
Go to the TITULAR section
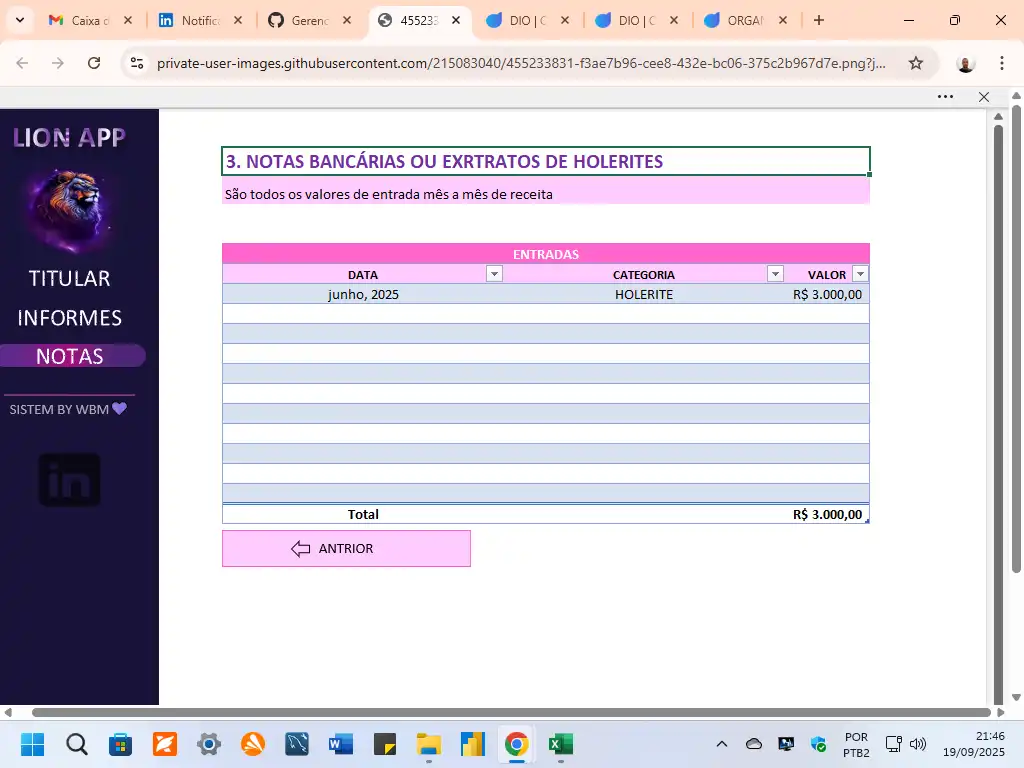click(69, 278)
